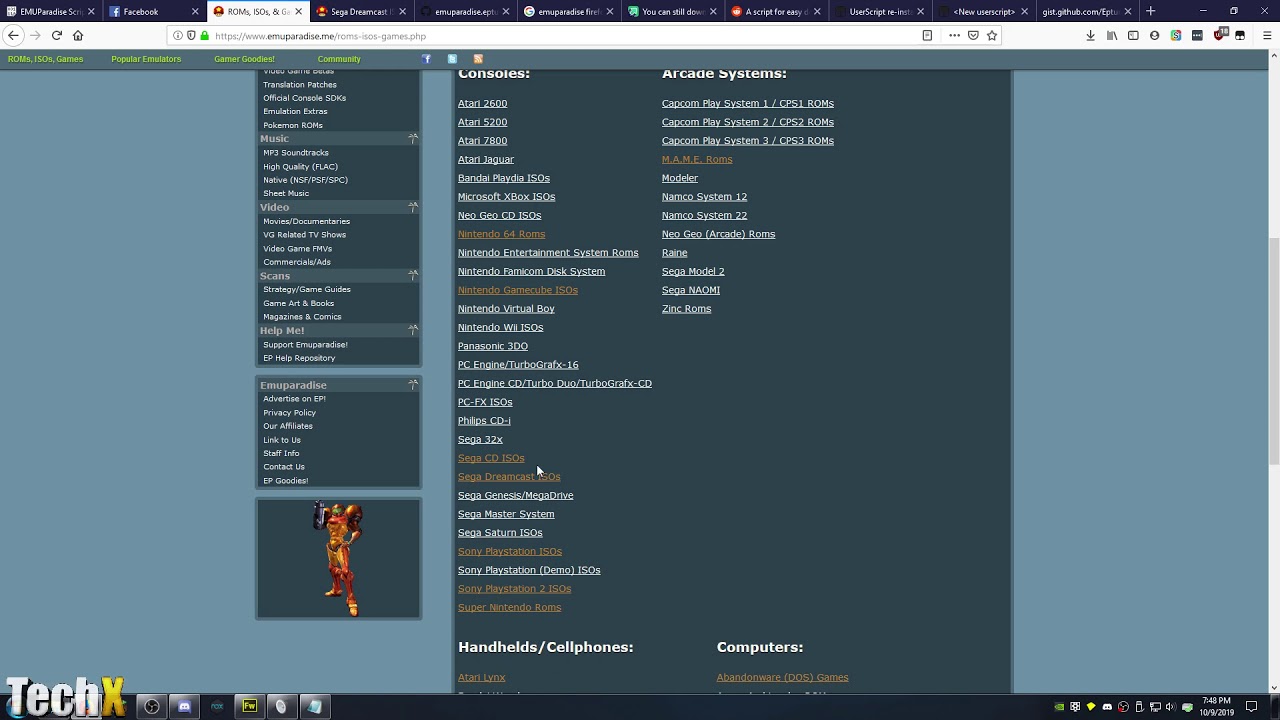
Task: Show site security padlock info
Action: (204, 36)
